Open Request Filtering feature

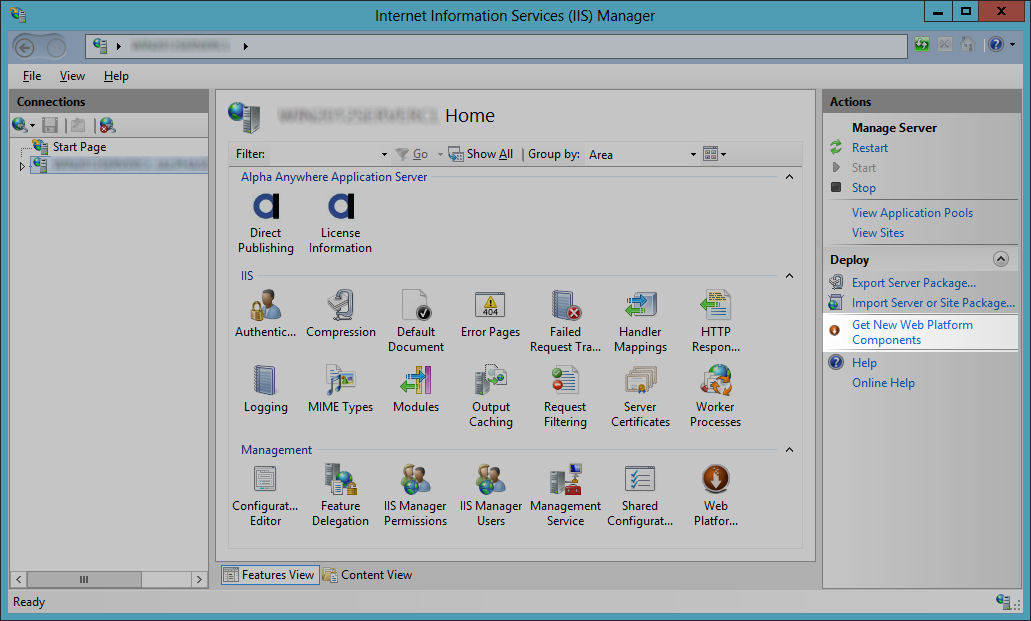click(x=565, y=397)
